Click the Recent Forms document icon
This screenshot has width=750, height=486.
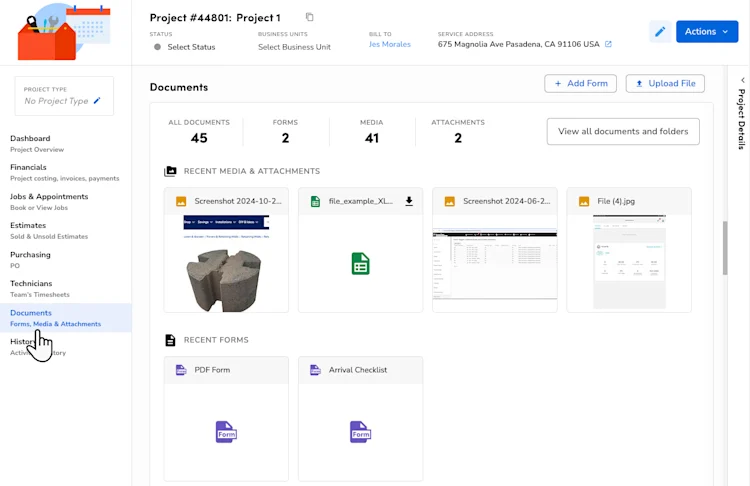coord(170,340)
